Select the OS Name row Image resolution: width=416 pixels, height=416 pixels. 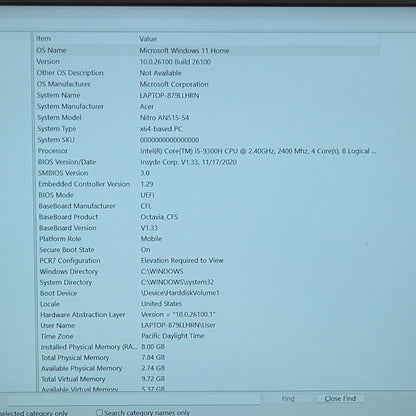207,50
